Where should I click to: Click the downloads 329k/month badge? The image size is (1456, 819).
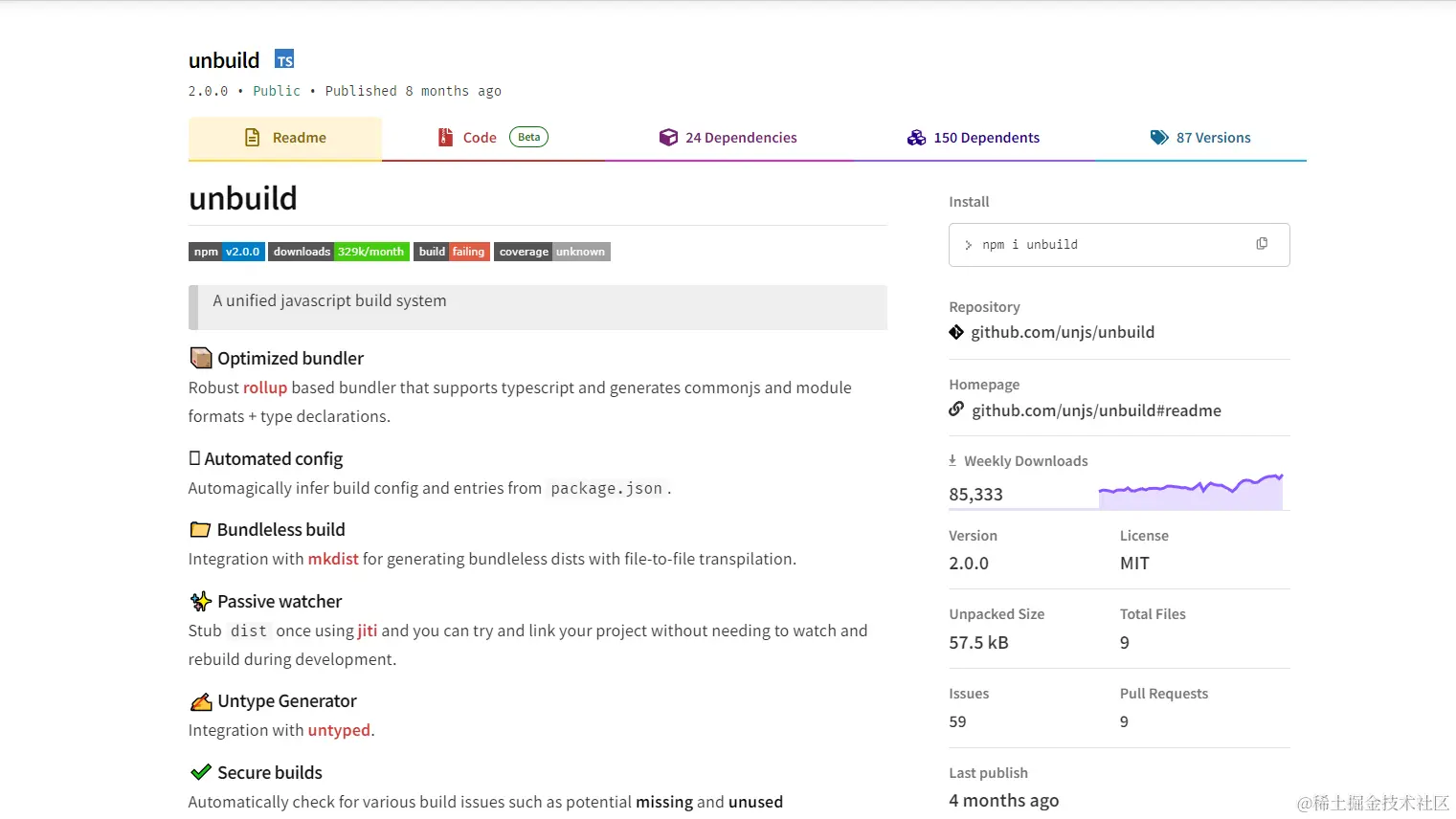(x=339, y=252)
